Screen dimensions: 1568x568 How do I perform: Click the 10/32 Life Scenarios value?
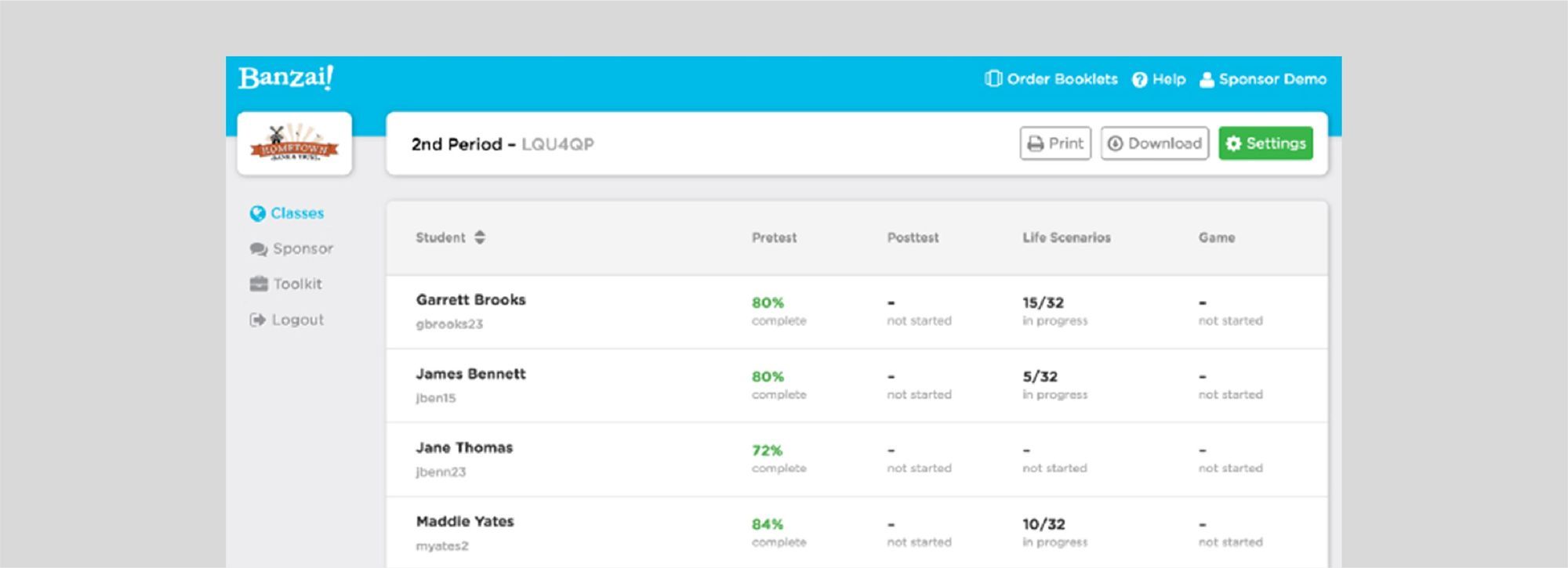[x=1044, y=524]
